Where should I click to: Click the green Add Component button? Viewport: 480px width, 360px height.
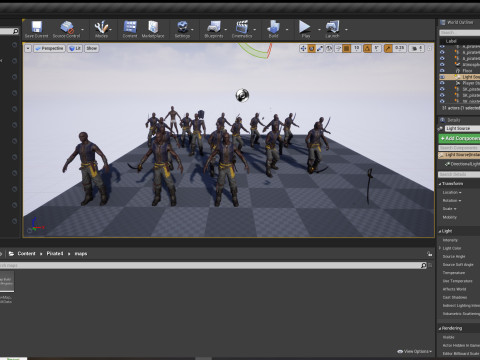459,138
